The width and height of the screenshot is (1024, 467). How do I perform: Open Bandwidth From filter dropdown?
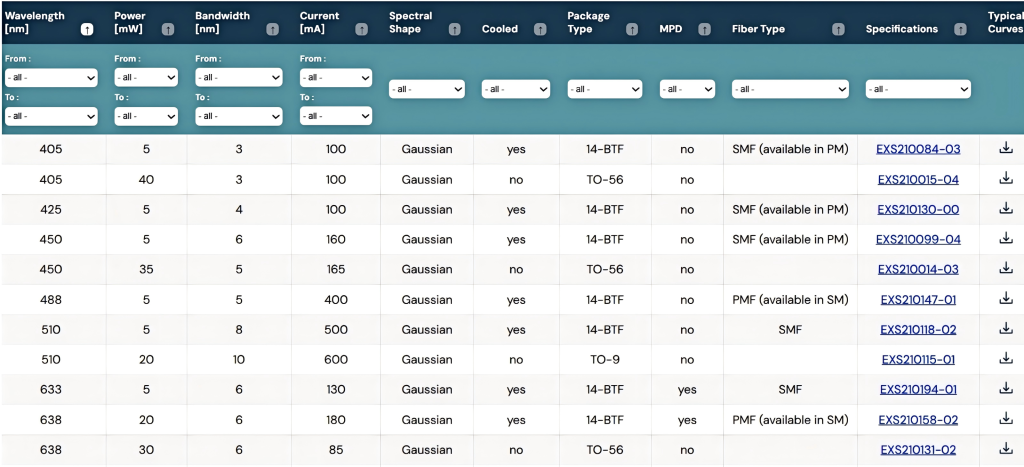tap(239, 78)
